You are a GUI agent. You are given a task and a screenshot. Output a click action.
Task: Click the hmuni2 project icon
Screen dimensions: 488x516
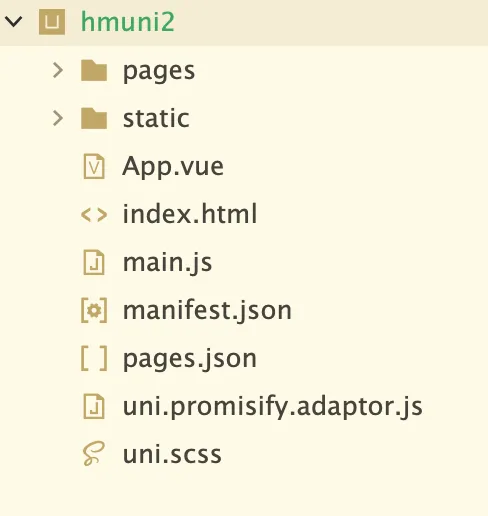tap(52, 22)
